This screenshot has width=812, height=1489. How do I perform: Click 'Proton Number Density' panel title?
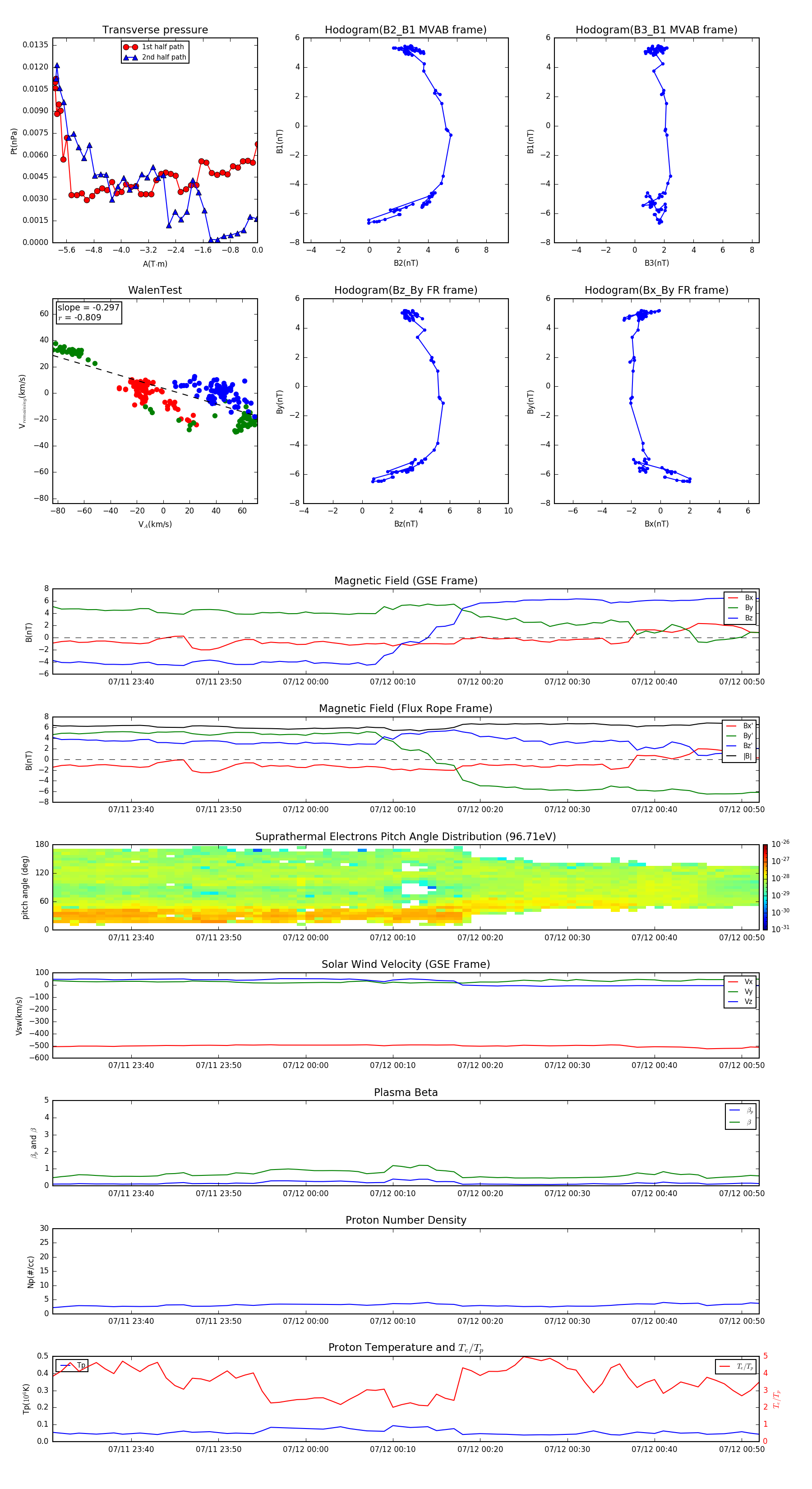406,1221
